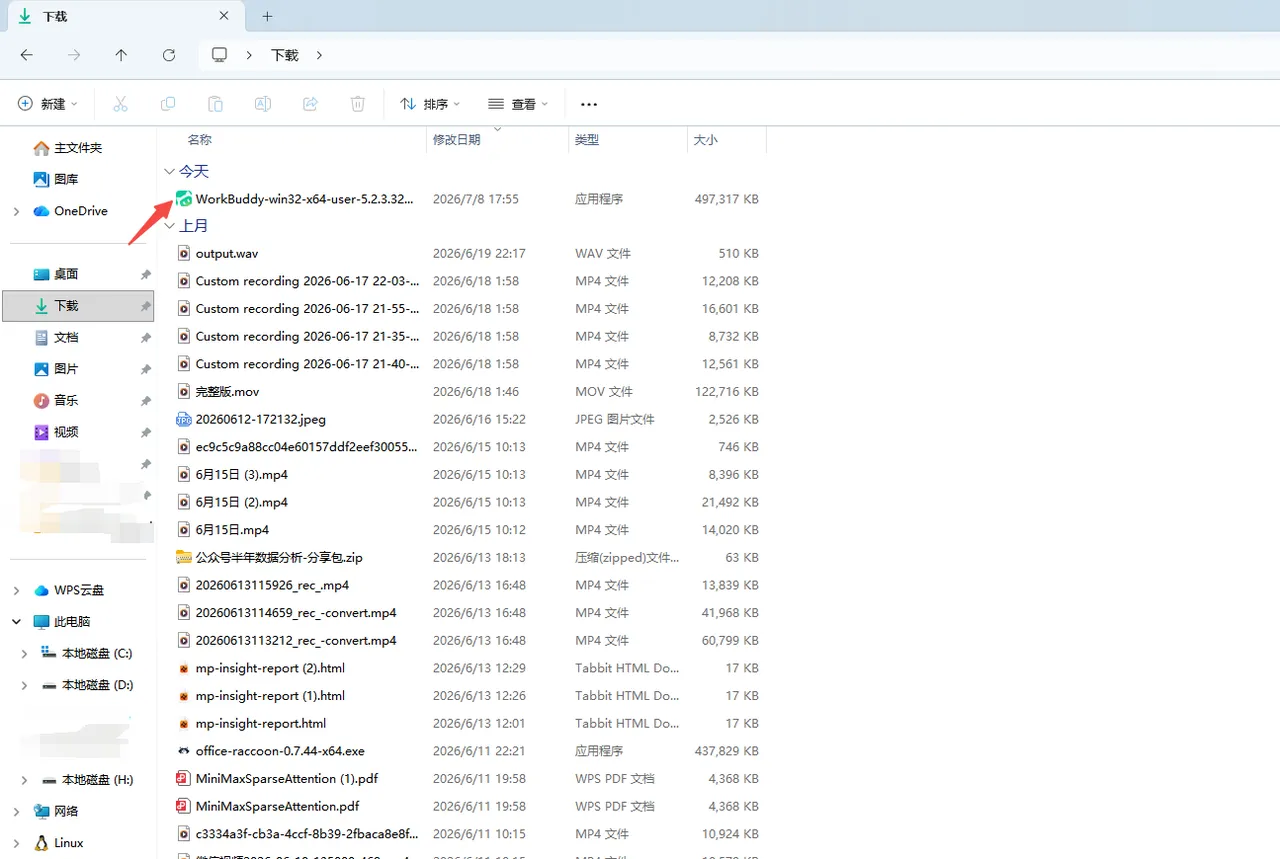Viewport: 1280px width, 859px height.
Task: Select the file 完整版.mov
Action: coord(227,392)
